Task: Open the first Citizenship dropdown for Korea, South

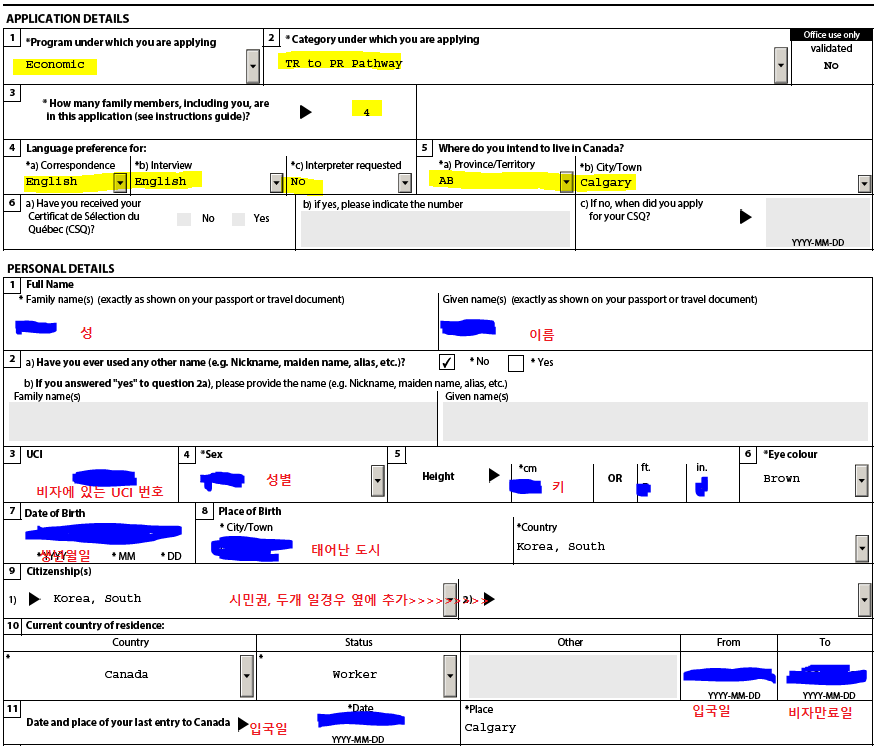Action: pos(450,600)
